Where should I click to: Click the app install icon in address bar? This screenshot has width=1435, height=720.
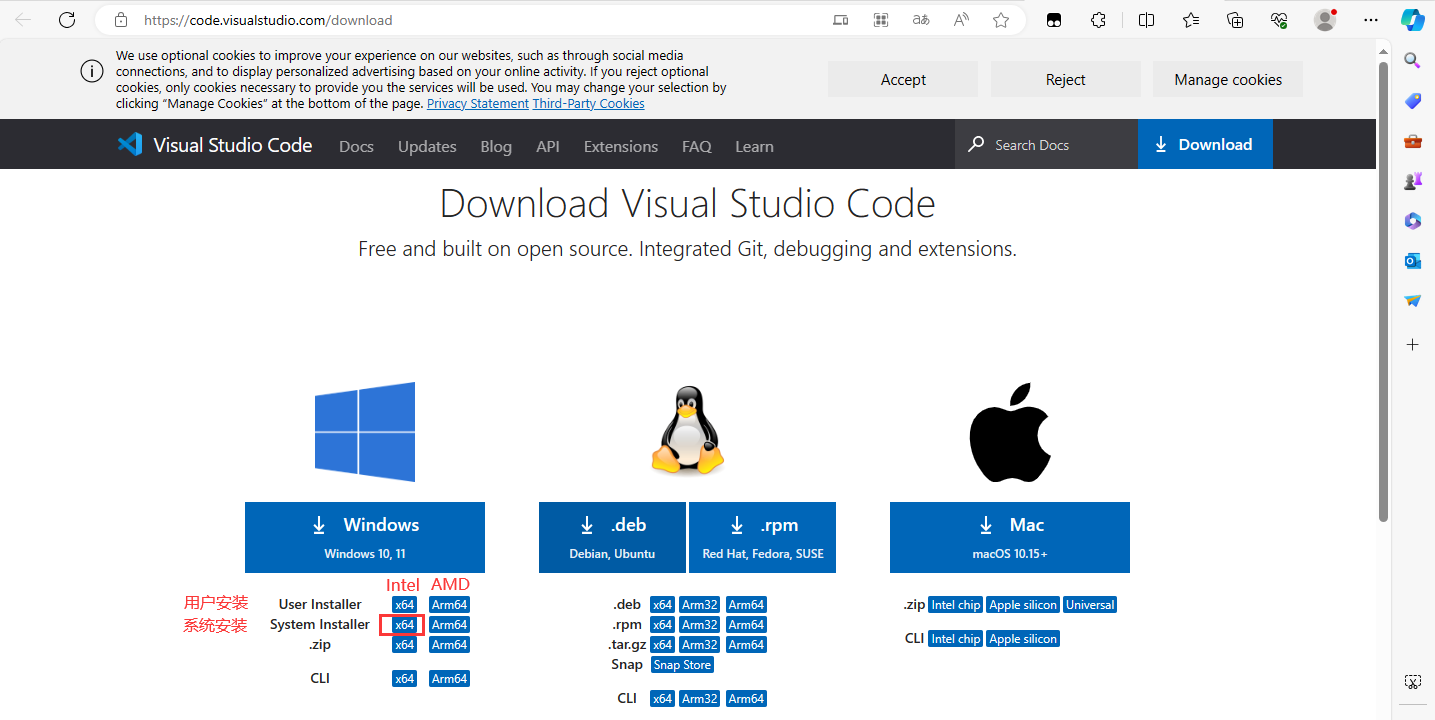tap(841, 20)
